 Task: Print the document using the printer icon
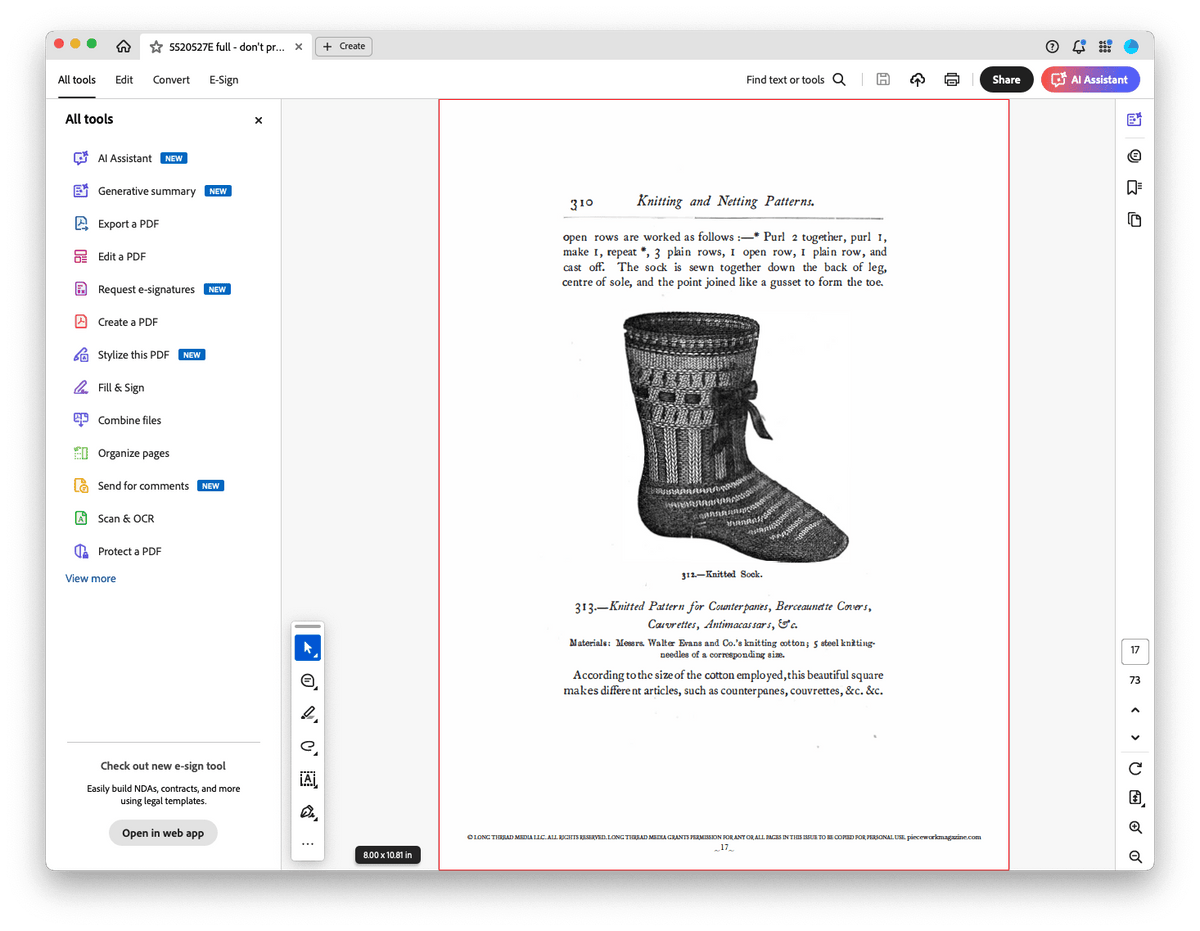952,80
